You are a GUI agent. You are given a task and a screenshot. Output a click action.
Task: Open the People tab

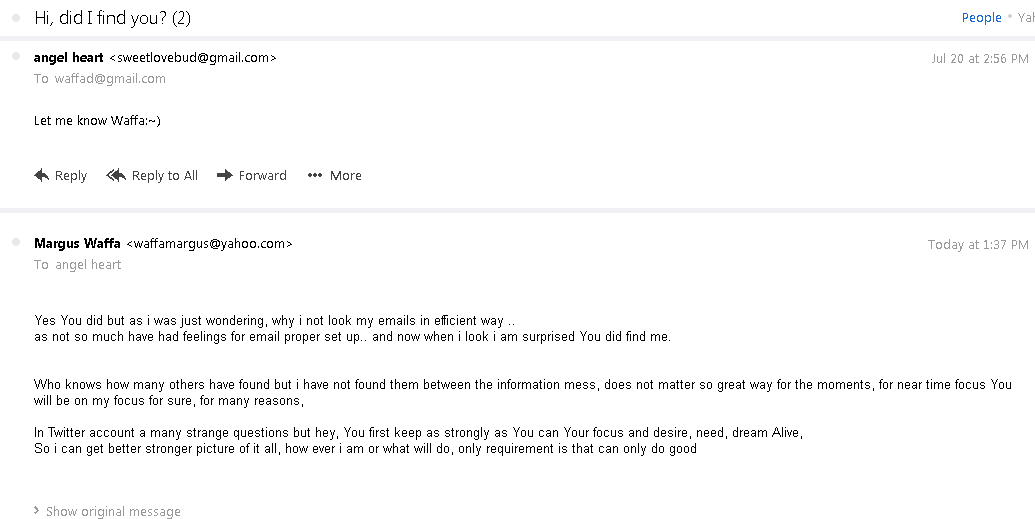(981, 18)
